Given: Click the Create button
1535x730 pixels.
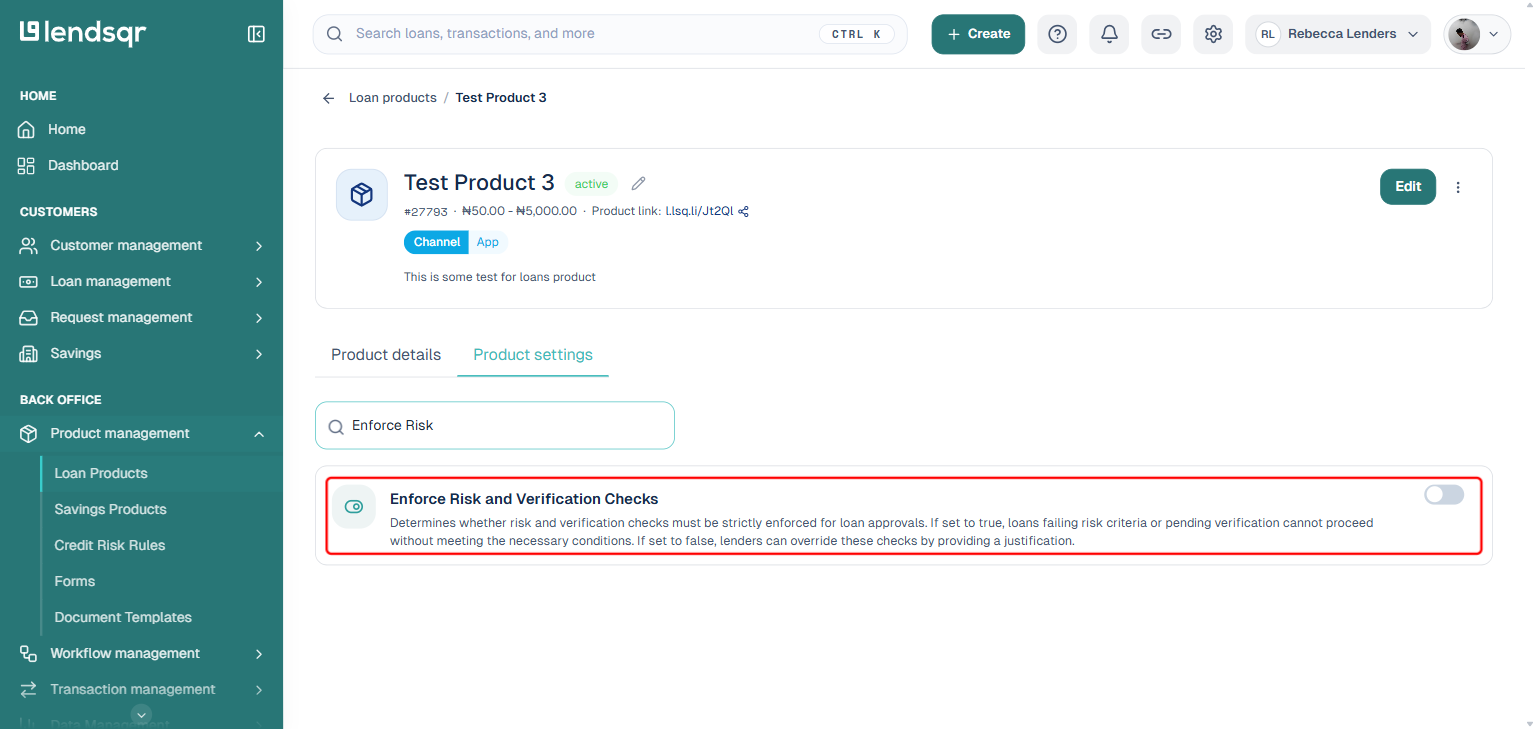Looking at the screenshot, I should (978, 34).
